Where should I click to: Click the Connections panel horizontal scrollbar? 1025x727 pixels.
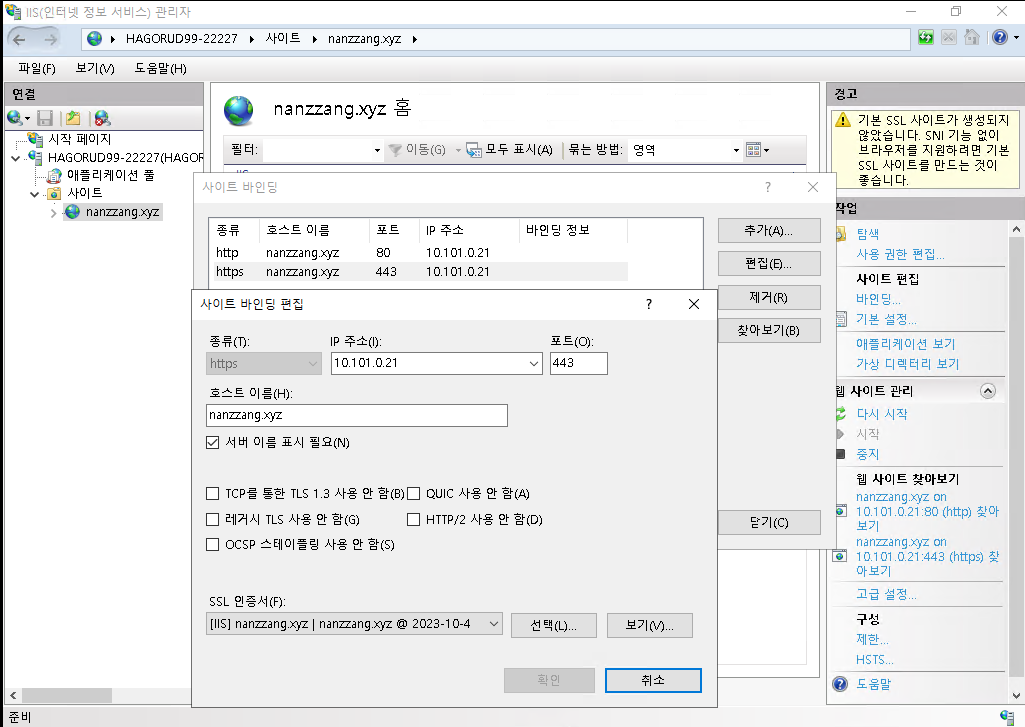[67, 696]
